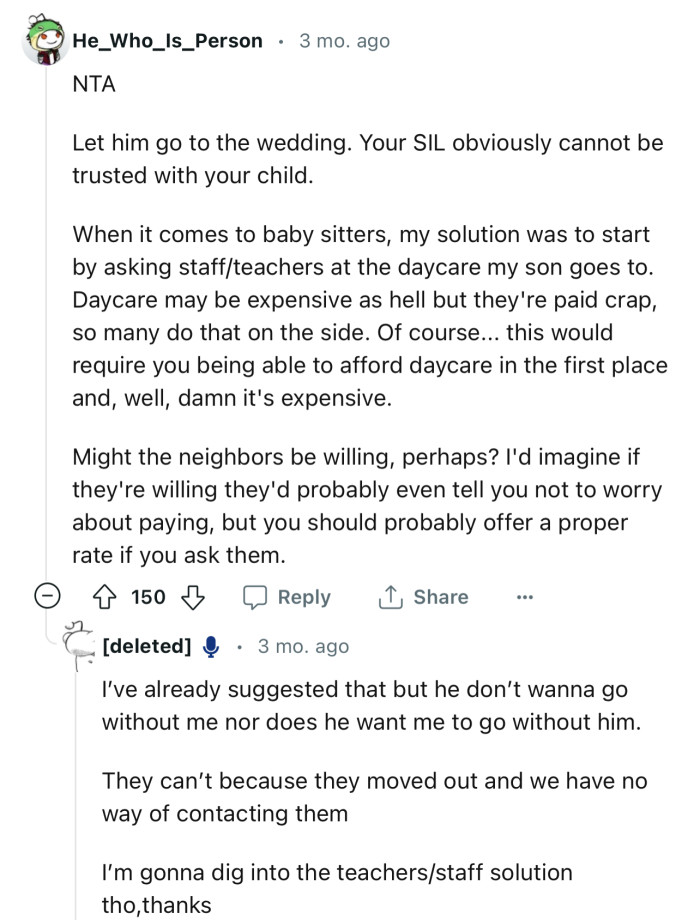Expand more actions via the ellipsis
700x920 pixels.
[x=525, y=597]
